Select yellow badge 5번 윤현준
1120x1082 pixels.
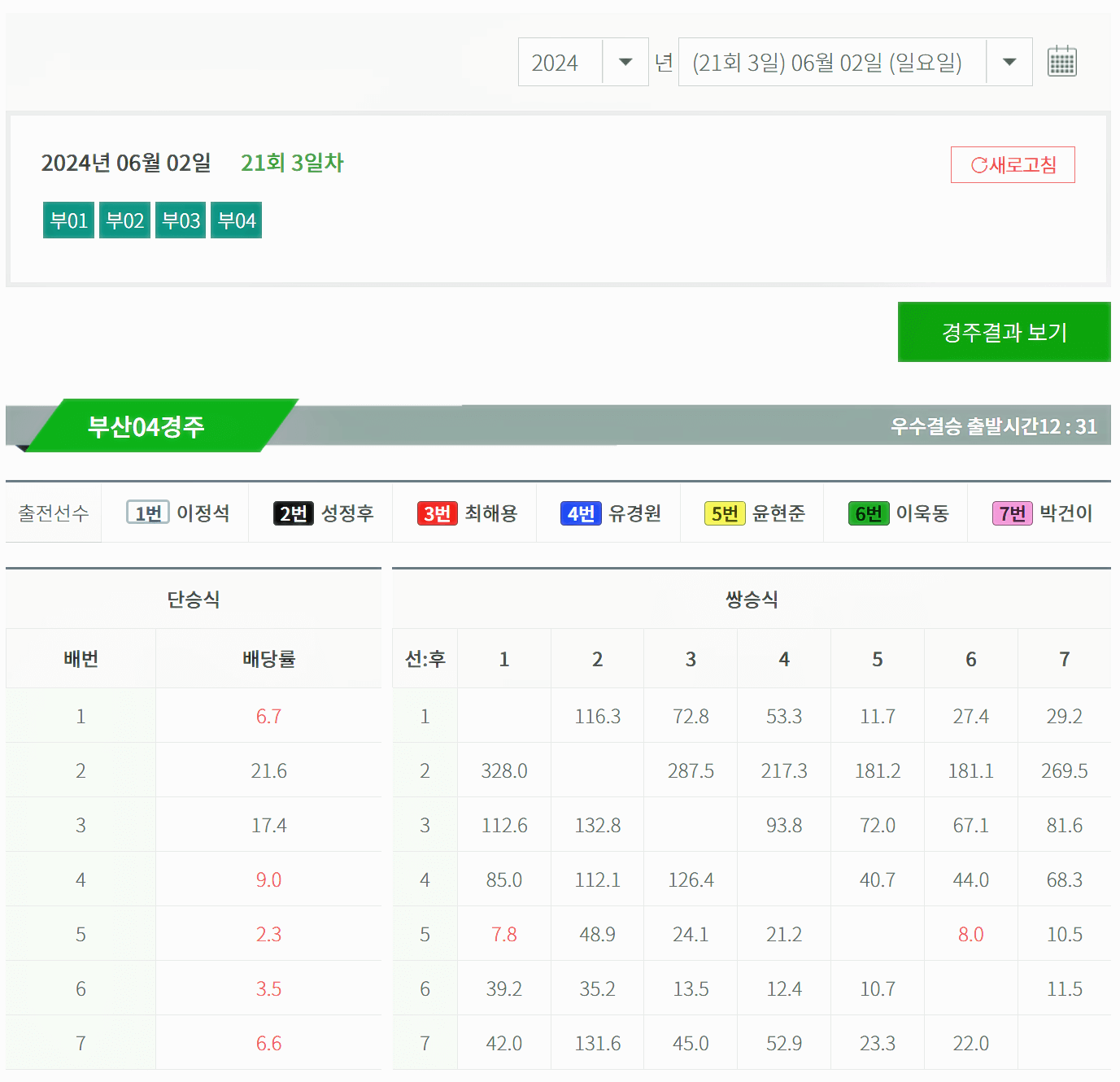(x=752, y=513)
